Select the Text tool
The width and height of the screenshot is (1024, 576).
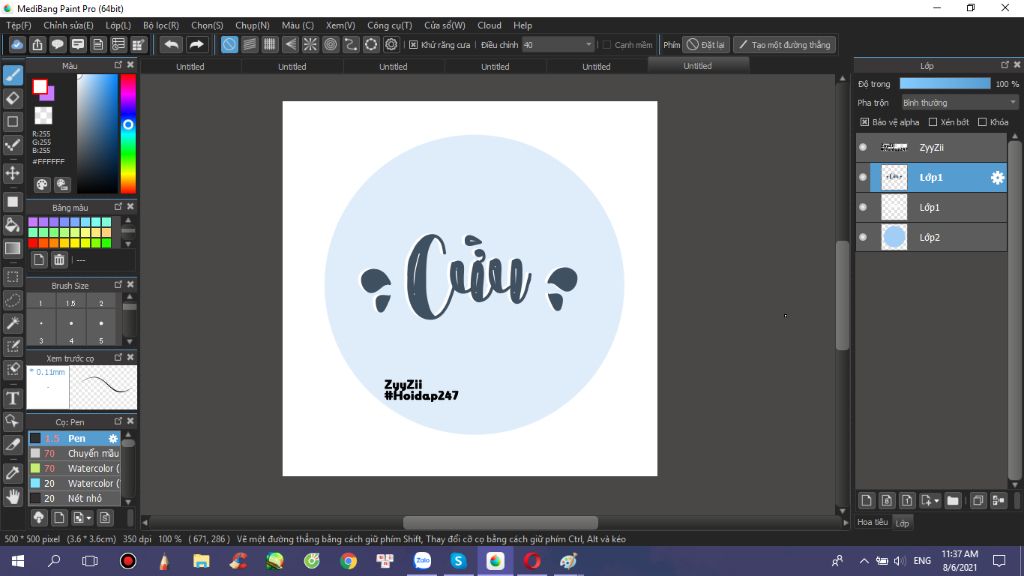click(12, 398)
